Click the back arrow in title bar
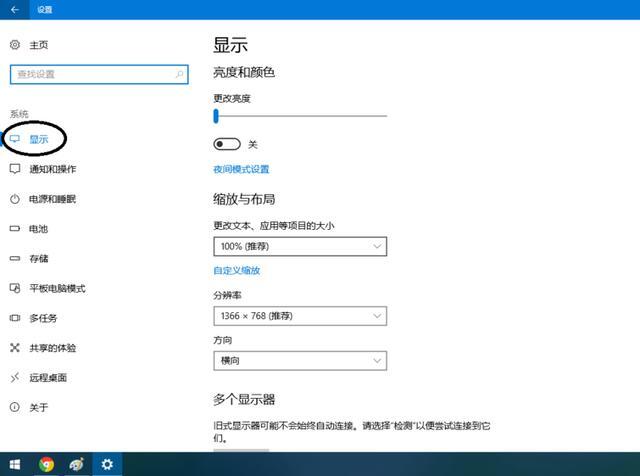Viewport: 640px width, 476px height. click(15, 9)
